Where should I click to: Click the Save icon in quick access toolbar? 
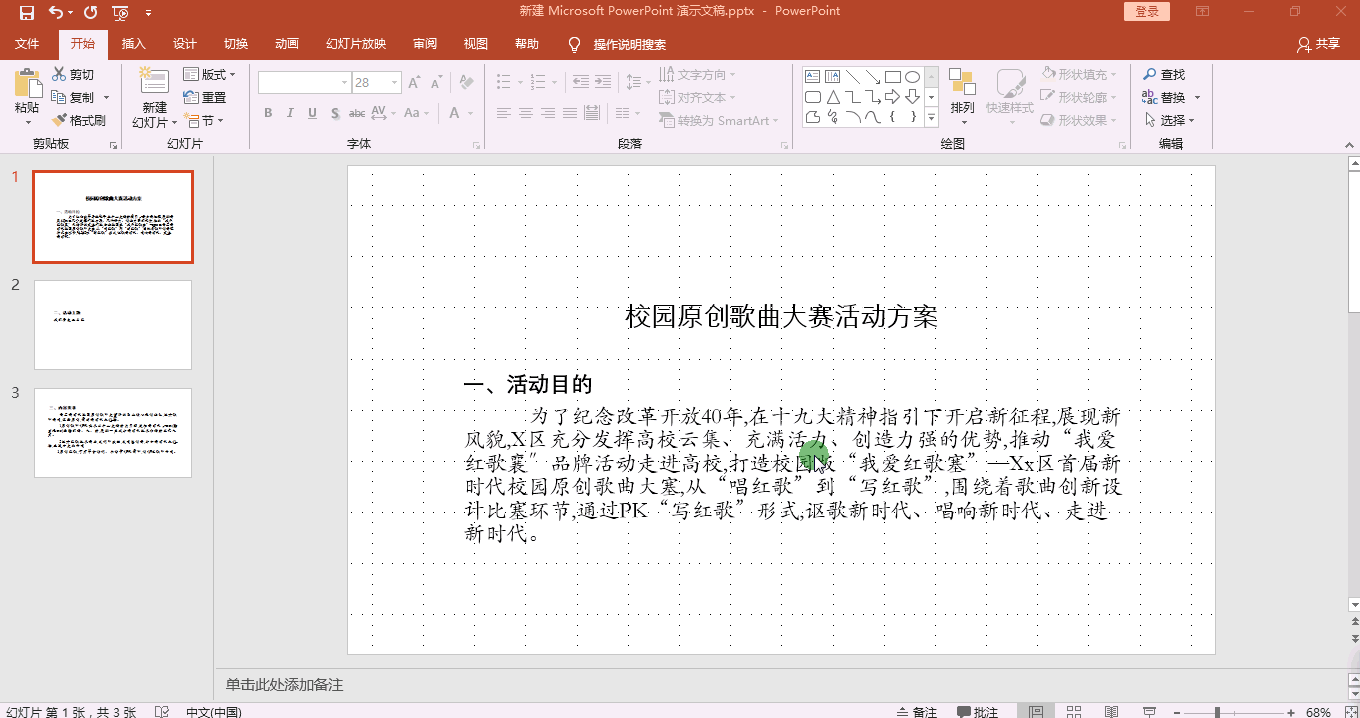coord(27,12)
